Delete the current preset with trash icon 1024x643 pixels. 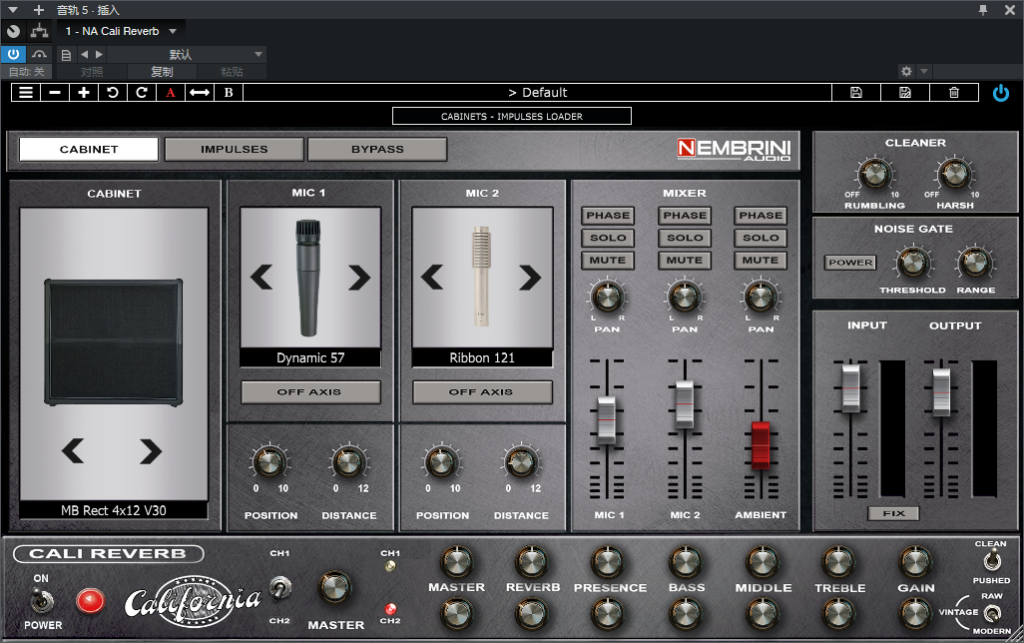point(954,93)
